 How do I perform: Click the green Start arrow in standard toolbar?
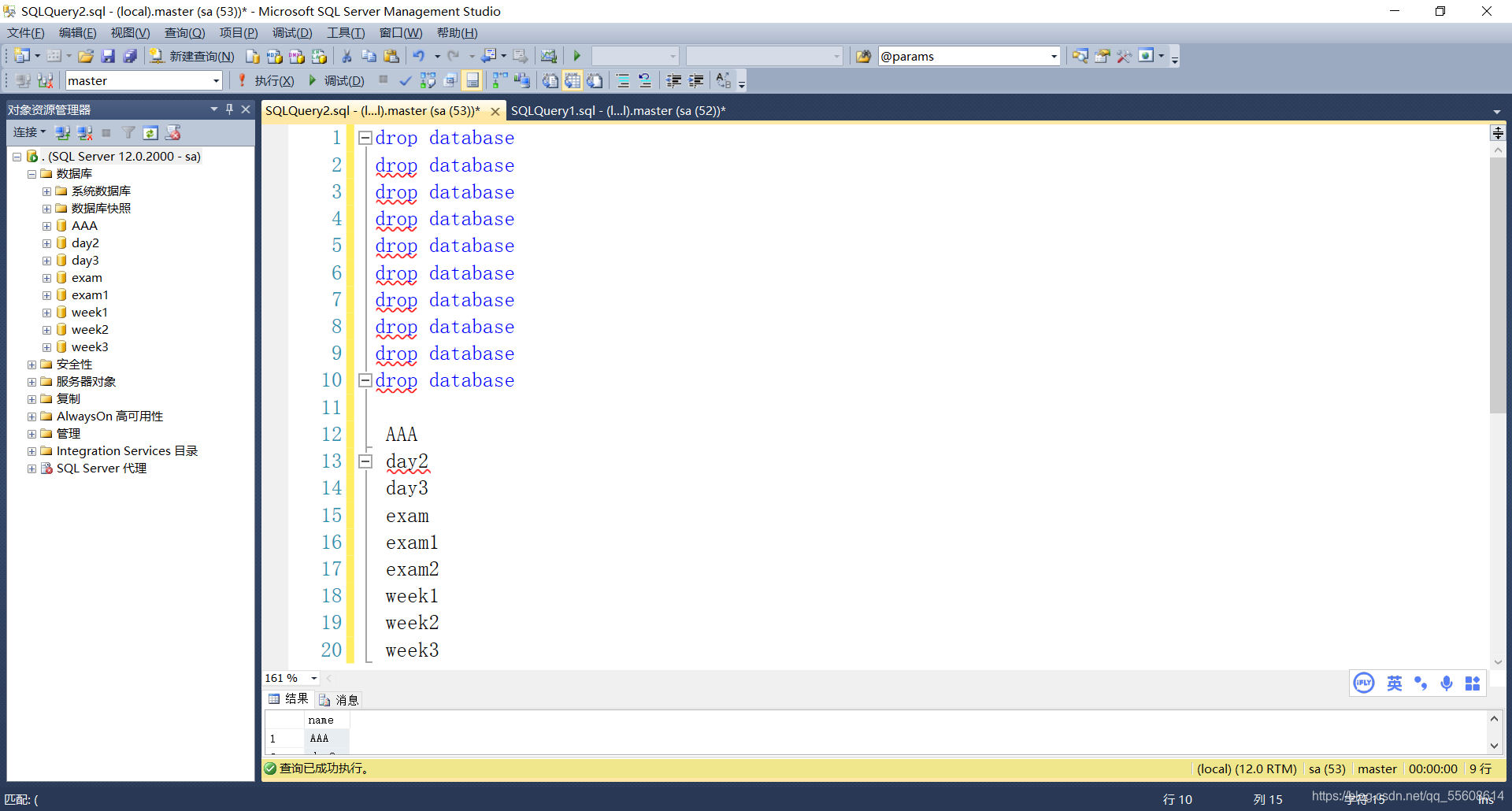(x=576, y=56)
